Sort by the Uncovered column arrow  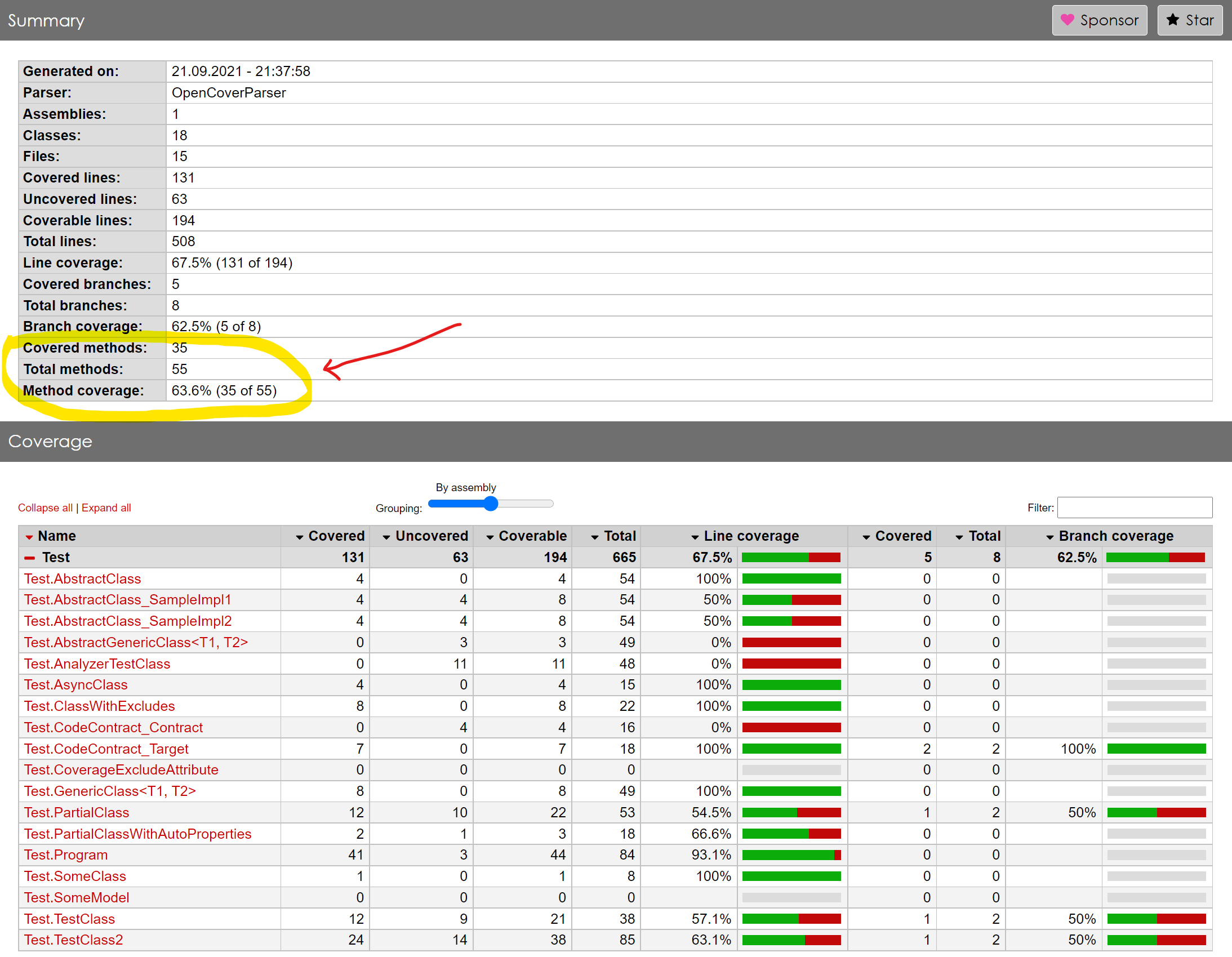pyautogui.click(x=386, y=536)
